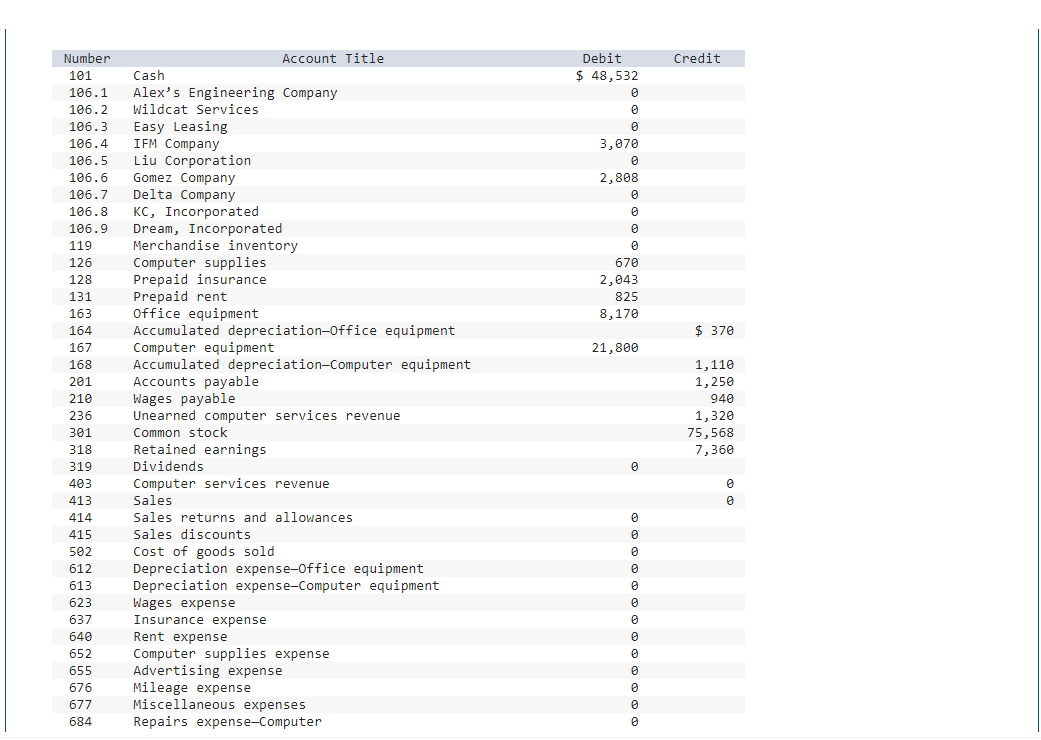This screenshot has width=1041, height=740.
Task: Click account 403 Computer services revenue title
Action: 231,484
